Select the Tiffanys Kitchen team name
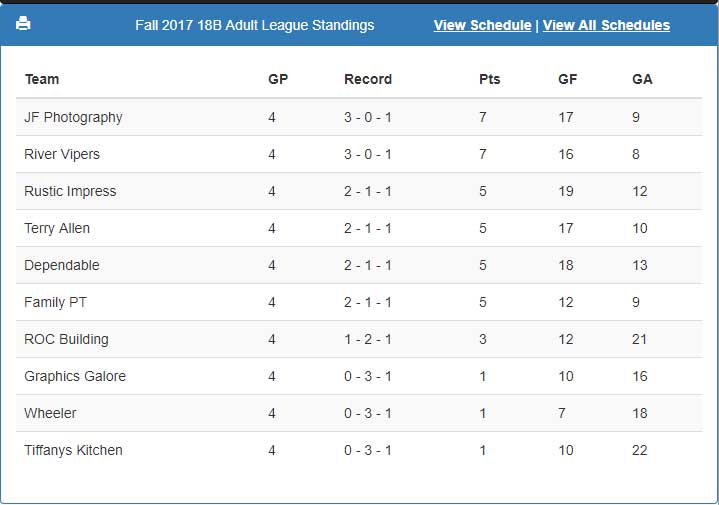This screenshot has height=505, width=719. 73,450
